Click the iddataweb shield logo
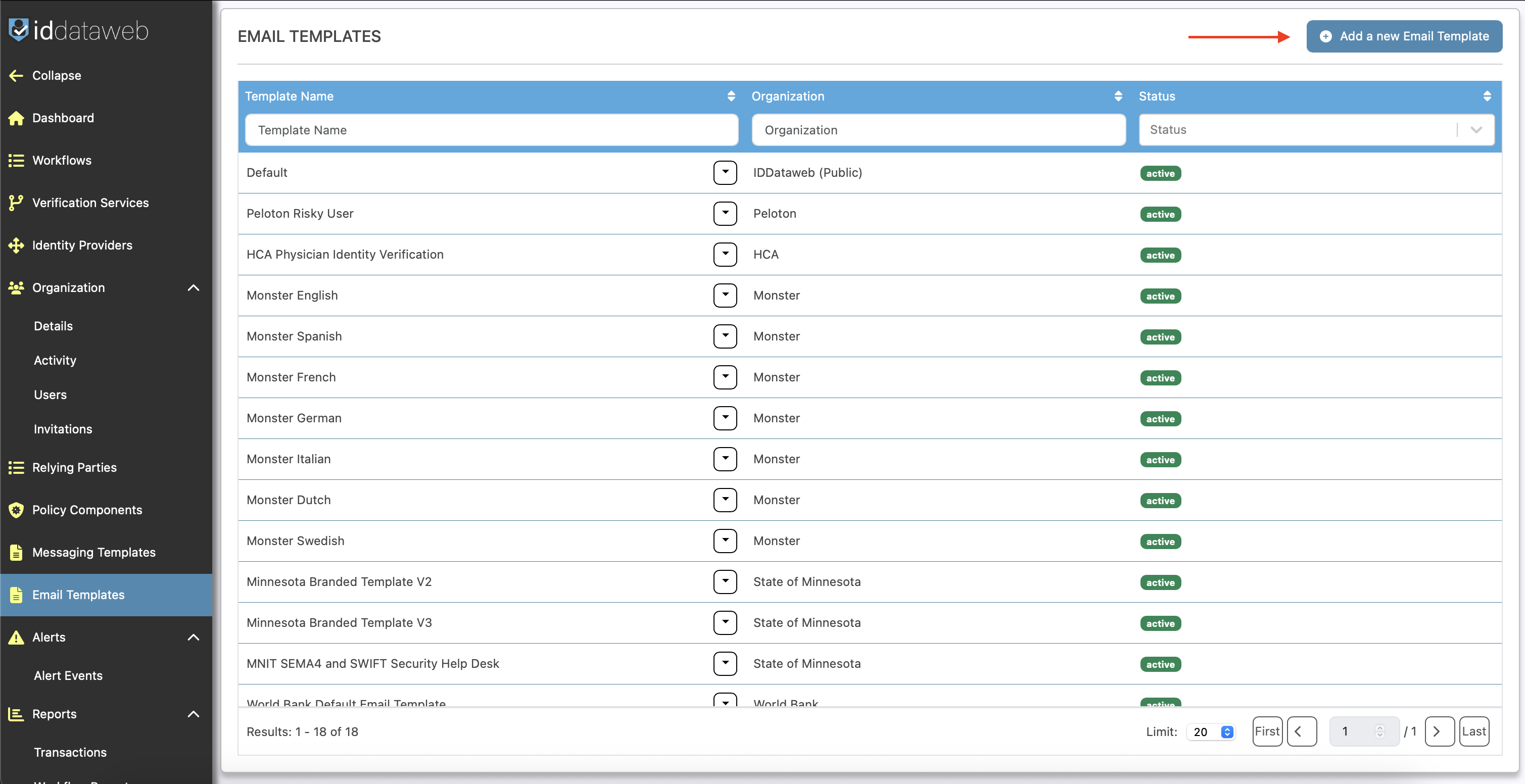 click(x=18, y=29)
